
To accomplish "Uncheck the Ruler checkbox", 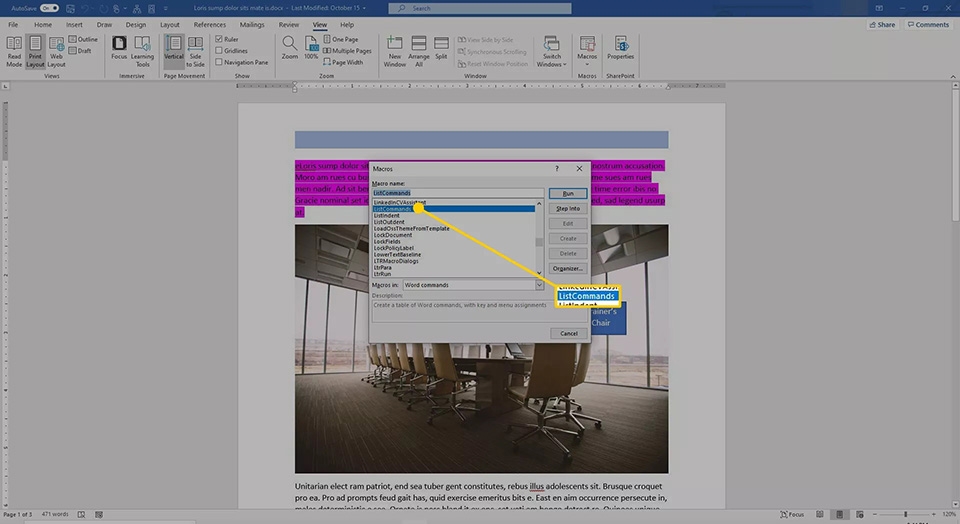I will tap(219, 39).
